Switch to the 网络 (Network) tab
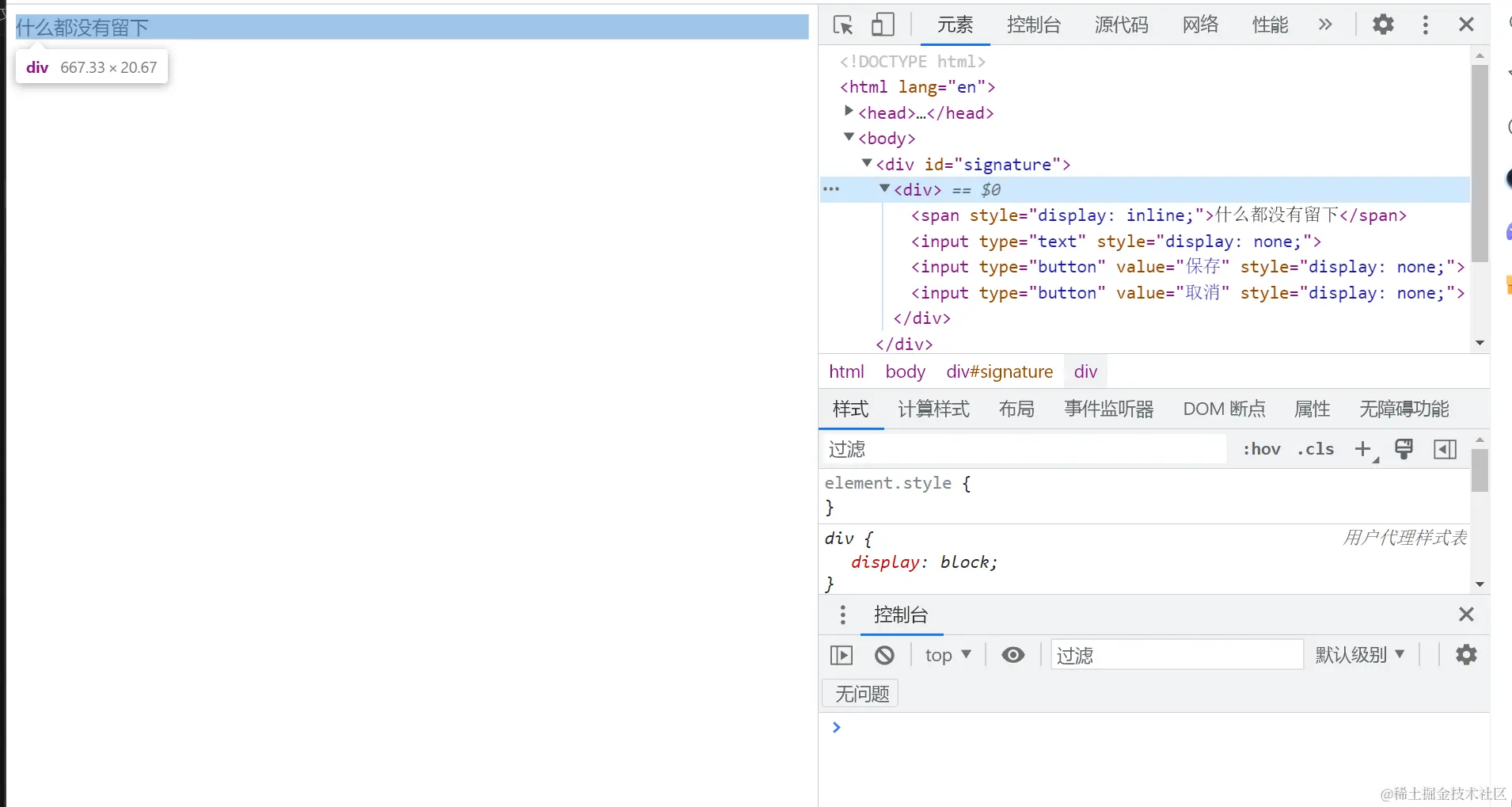 tap(1200, 25)
